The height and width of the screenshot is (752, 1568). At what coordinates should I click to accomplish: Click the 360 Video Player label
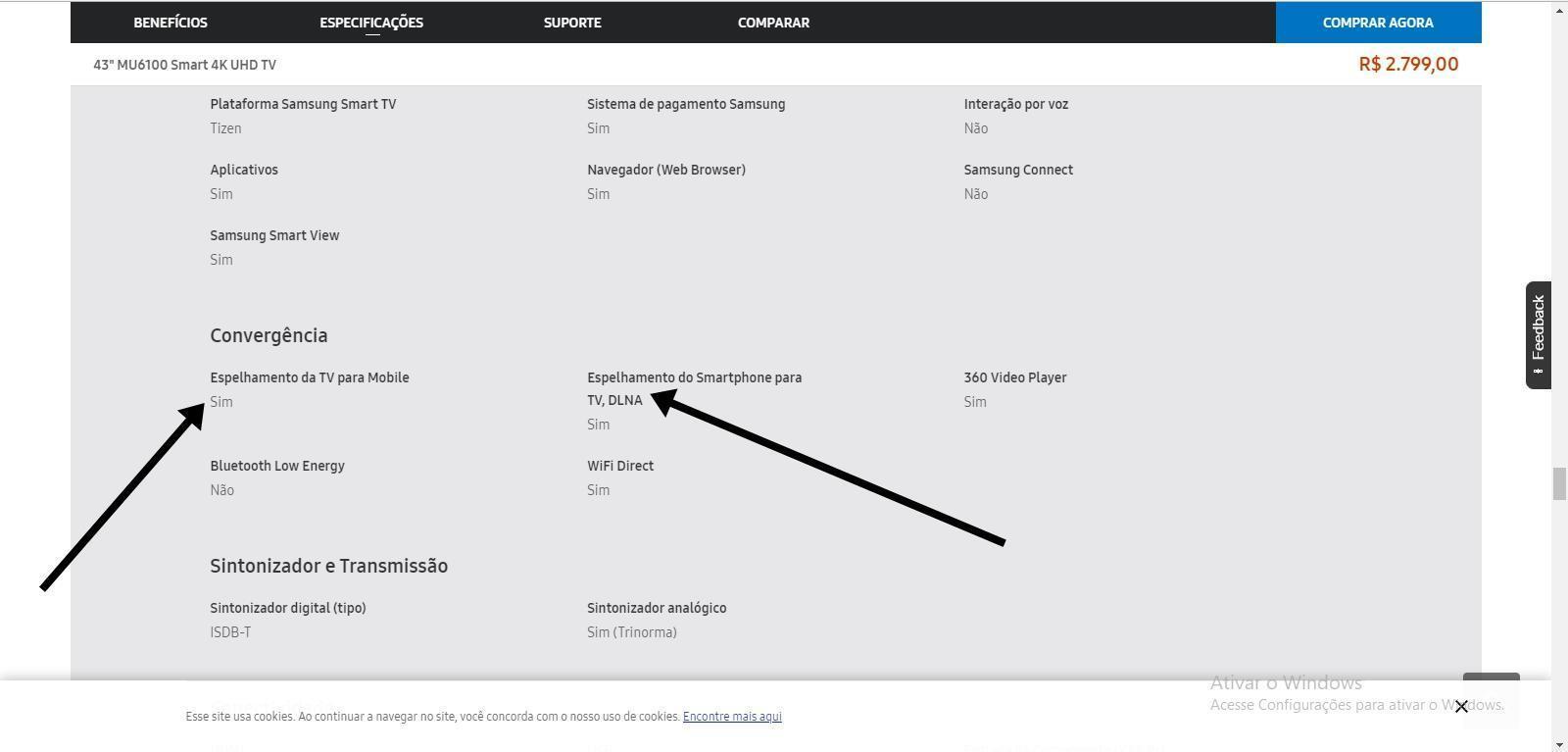(x=1015, y=377)
